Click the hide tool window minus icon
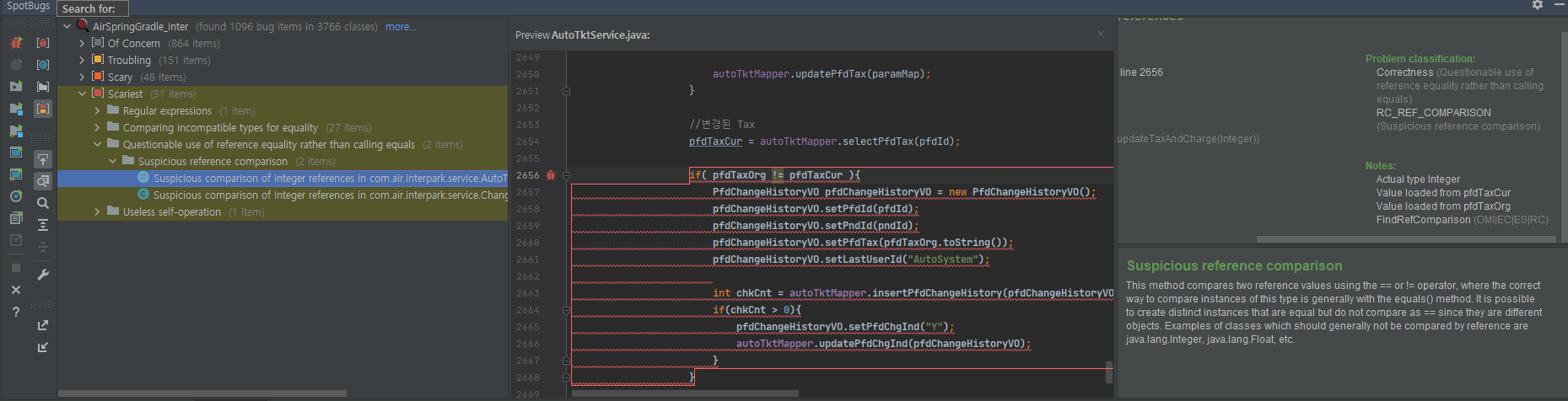Image resolution: width=1568 pixels, height=401 pixels. (1560, 5)
